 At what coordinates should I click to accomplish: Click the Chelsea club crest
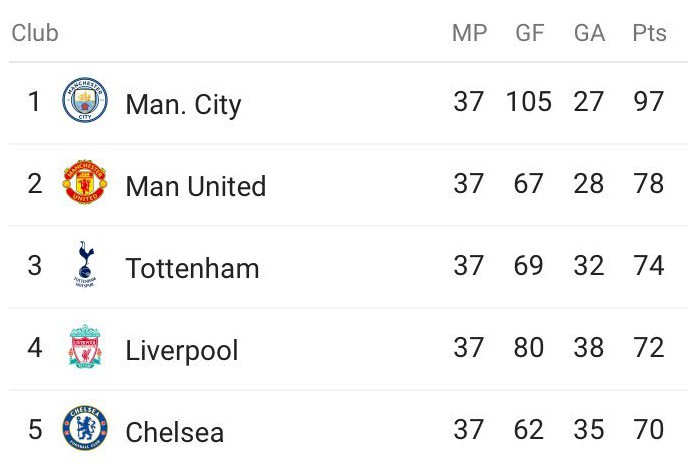85,428
